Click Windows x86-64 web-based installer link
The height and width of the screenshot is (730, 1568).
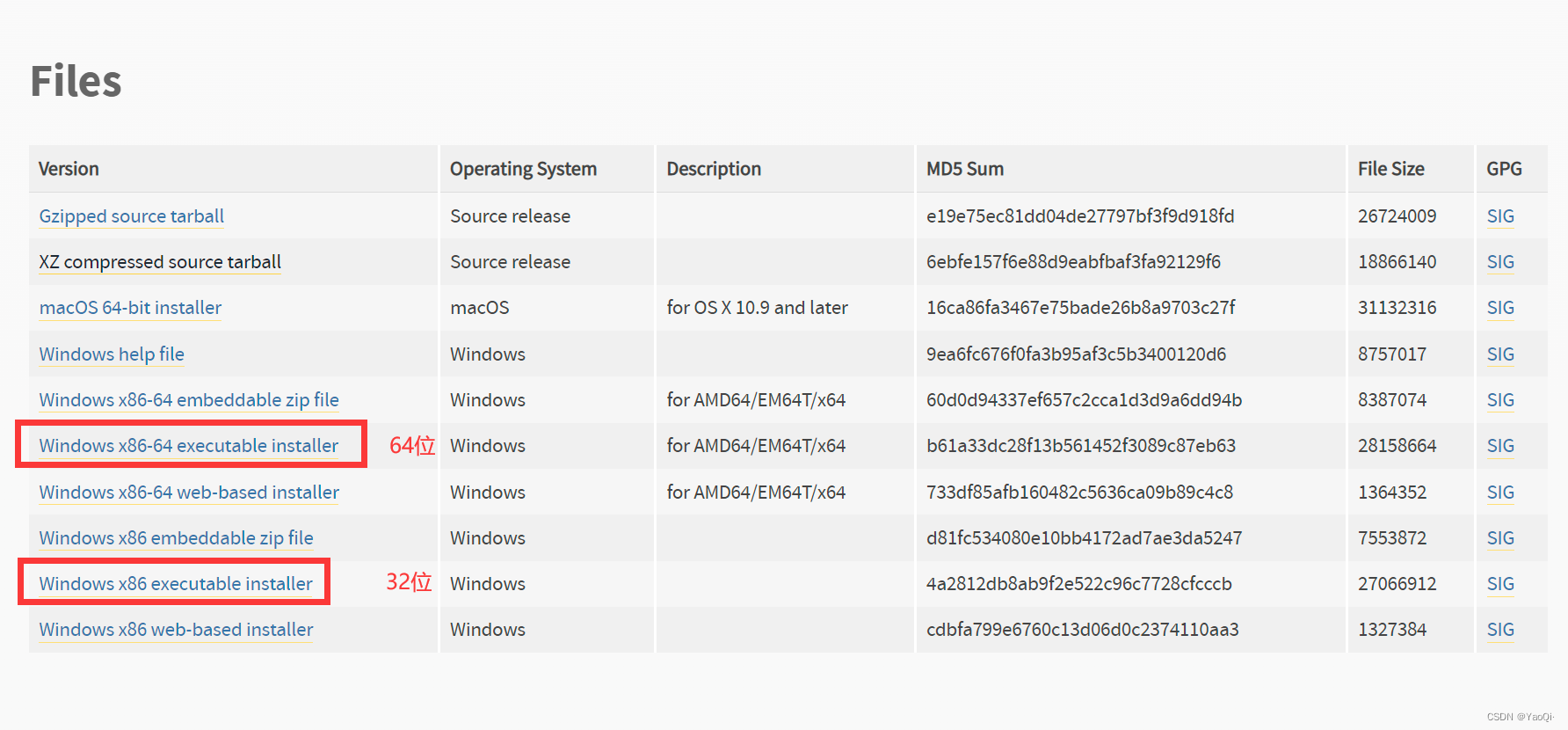point(189,493)
